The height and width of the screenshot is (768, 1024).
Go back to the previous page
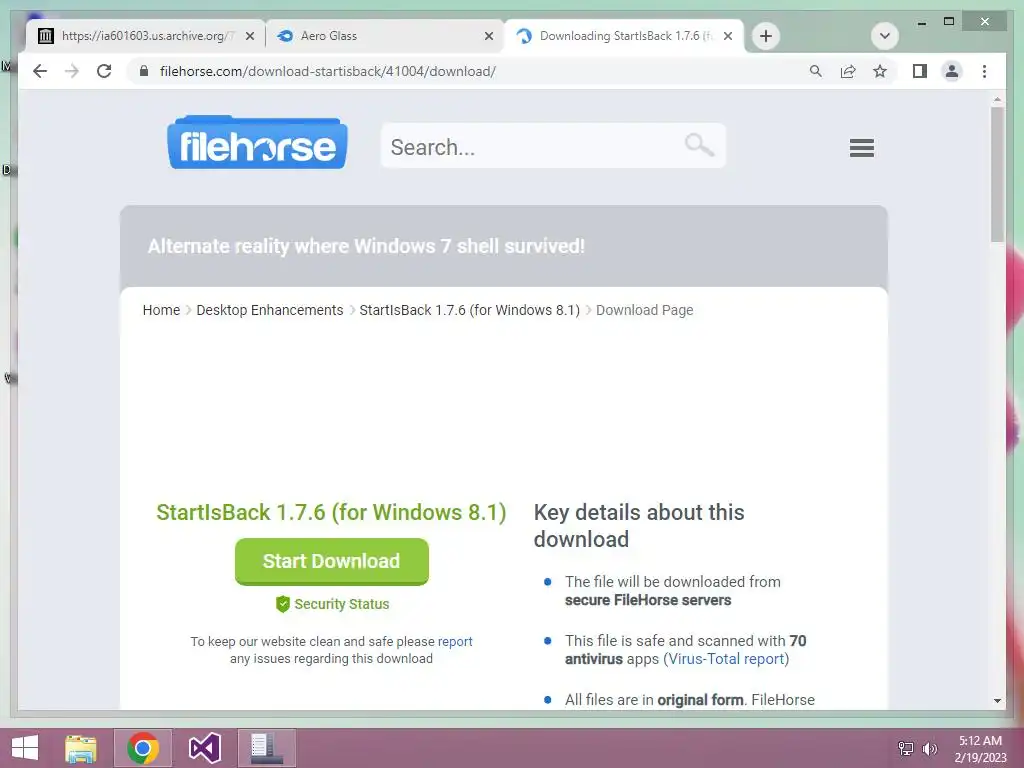pyautogui.click(x=40, y=71)
